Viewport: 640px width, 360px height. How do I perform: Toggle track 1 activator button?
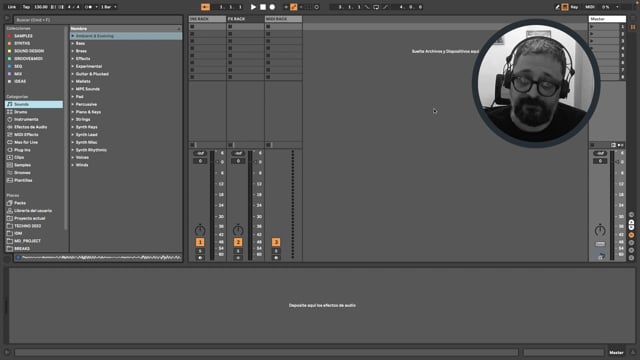tap(200, 242)
